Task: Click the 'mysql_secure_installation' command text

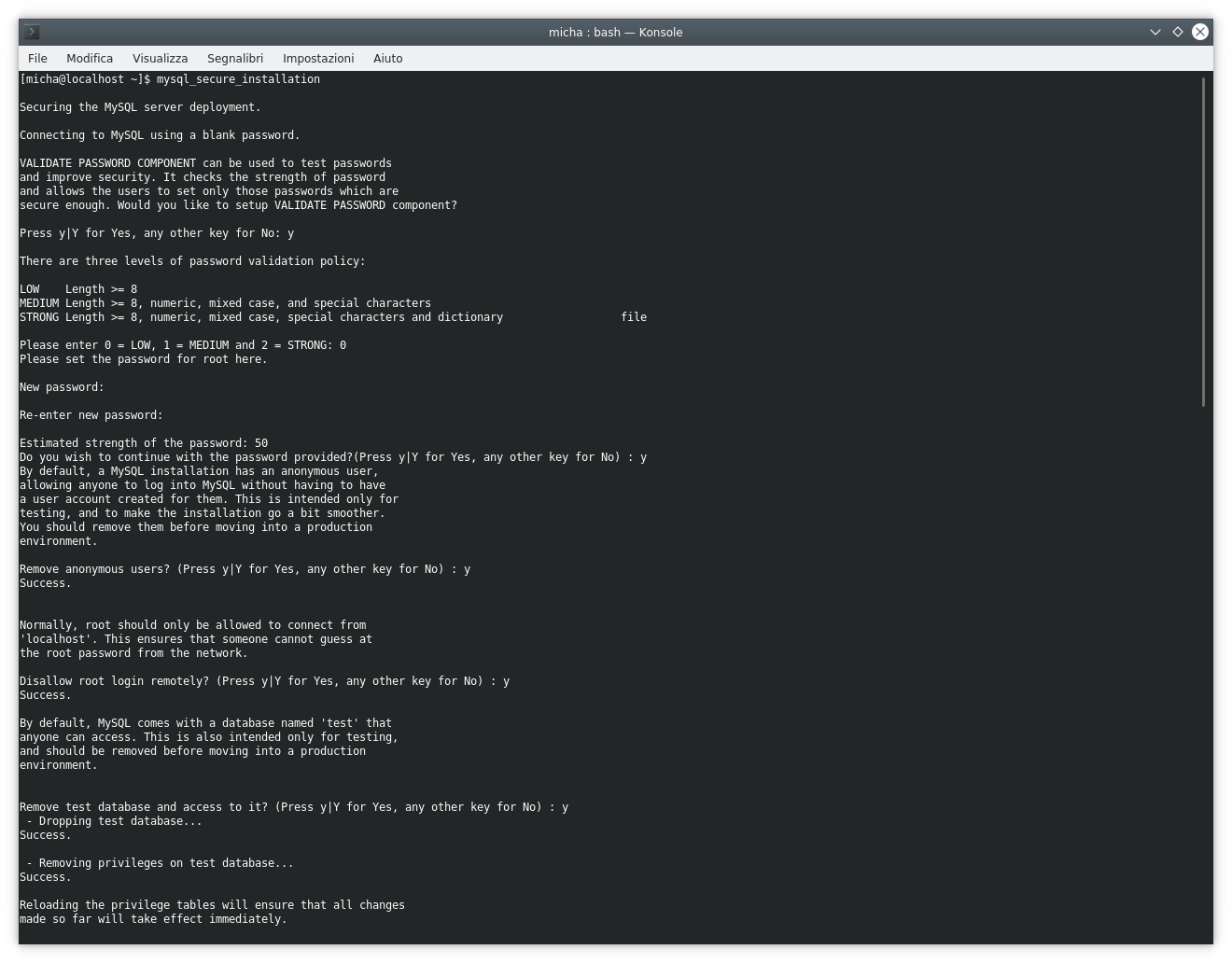Action: click(238, 79)
